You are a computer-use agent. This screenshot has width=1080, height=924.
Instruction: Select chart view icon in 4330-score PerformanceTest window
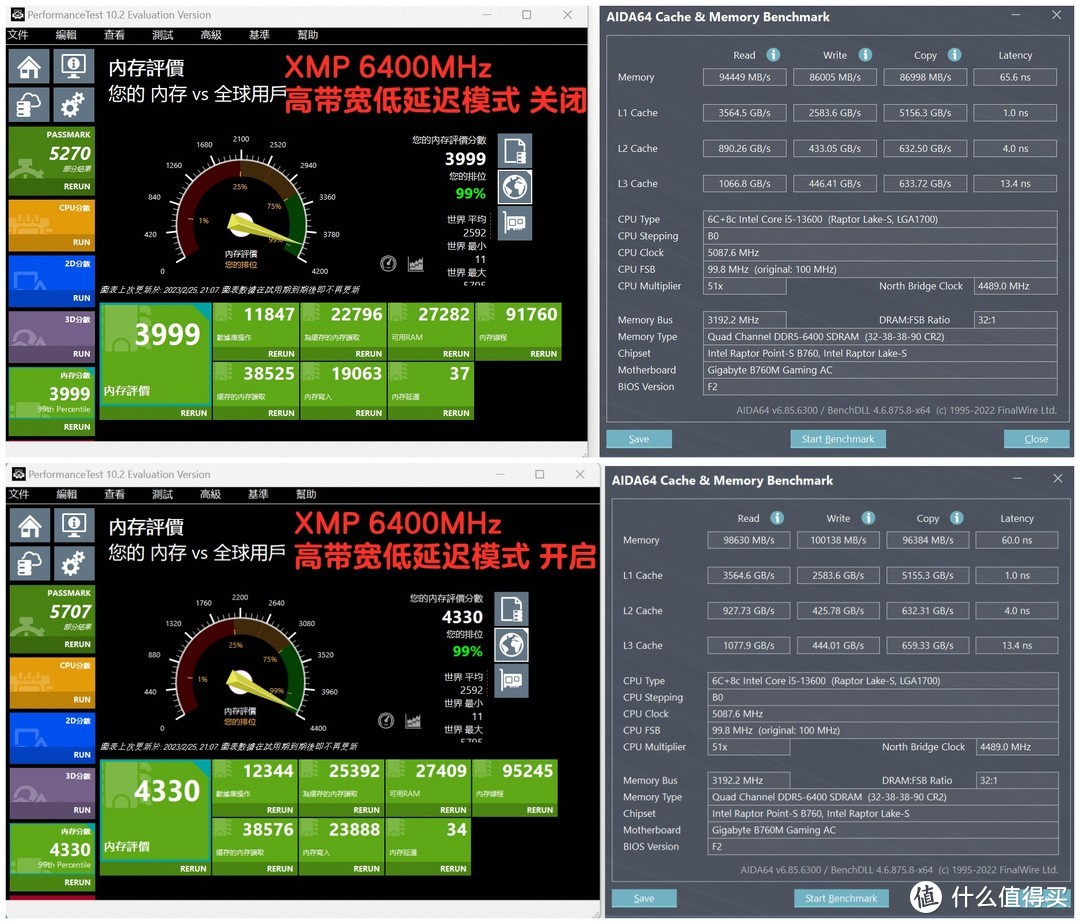point(413,720)
